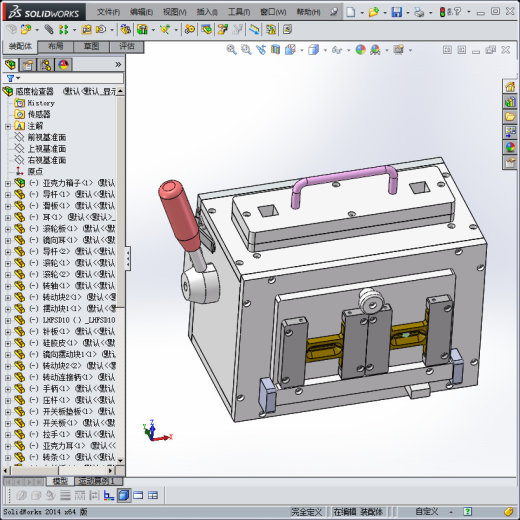
Task: Switch to the ConfigurationManager tab icon
Action: 46,65
